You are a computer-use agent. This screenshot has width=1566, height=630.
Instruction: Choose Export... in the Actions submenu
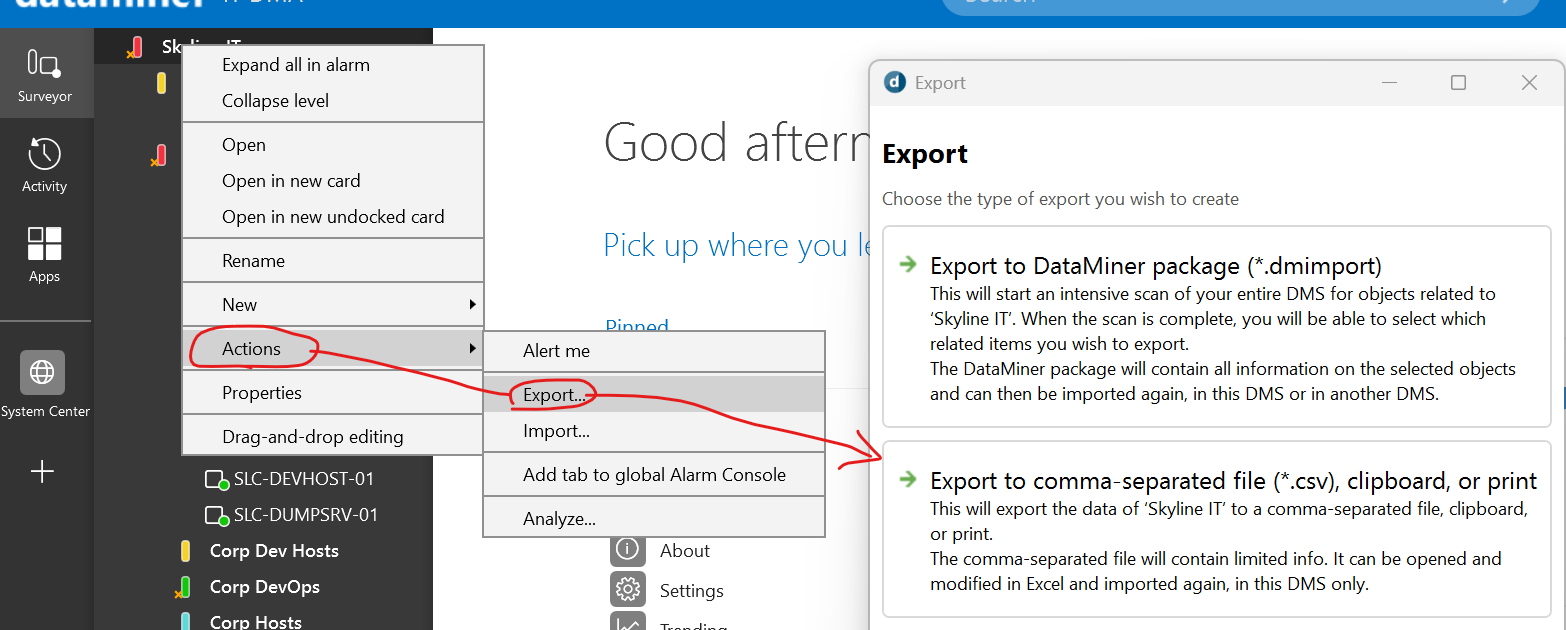tap(554, 395)
